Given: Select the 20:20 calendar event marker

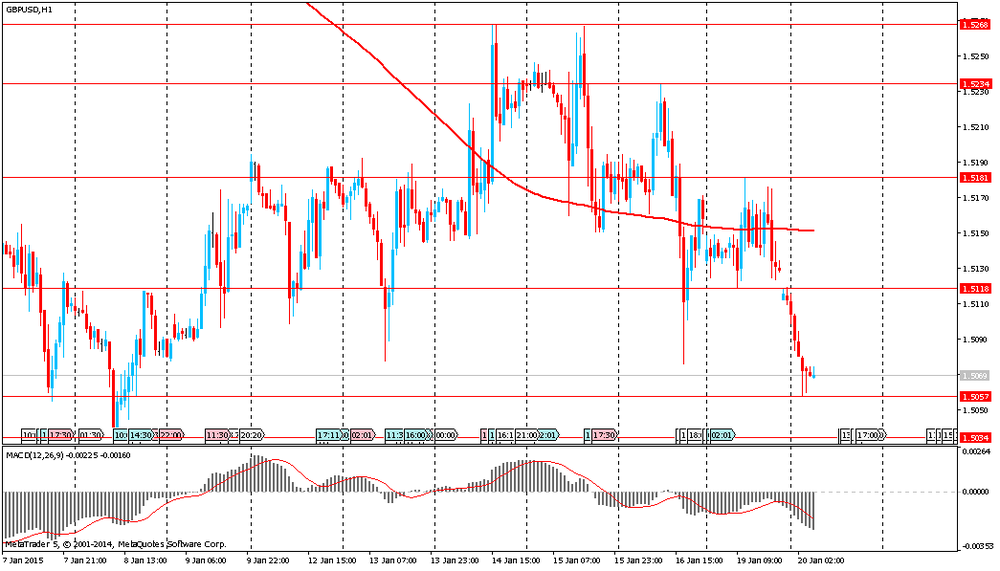Looking at the screenshot, I should pyautogui.click(x=250, y=435).
